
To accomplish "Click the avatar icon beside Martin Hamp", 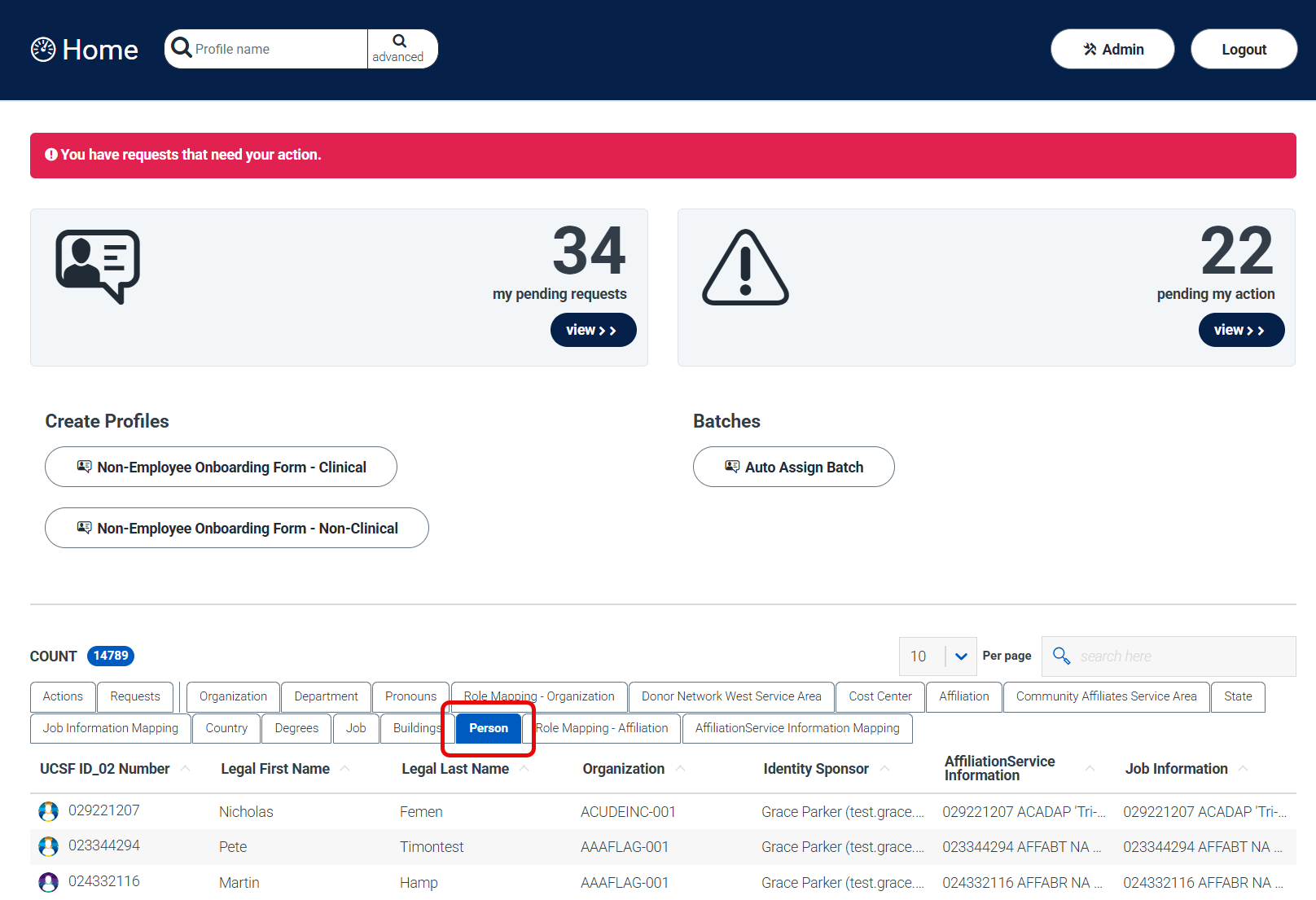I will pos(49,882).
